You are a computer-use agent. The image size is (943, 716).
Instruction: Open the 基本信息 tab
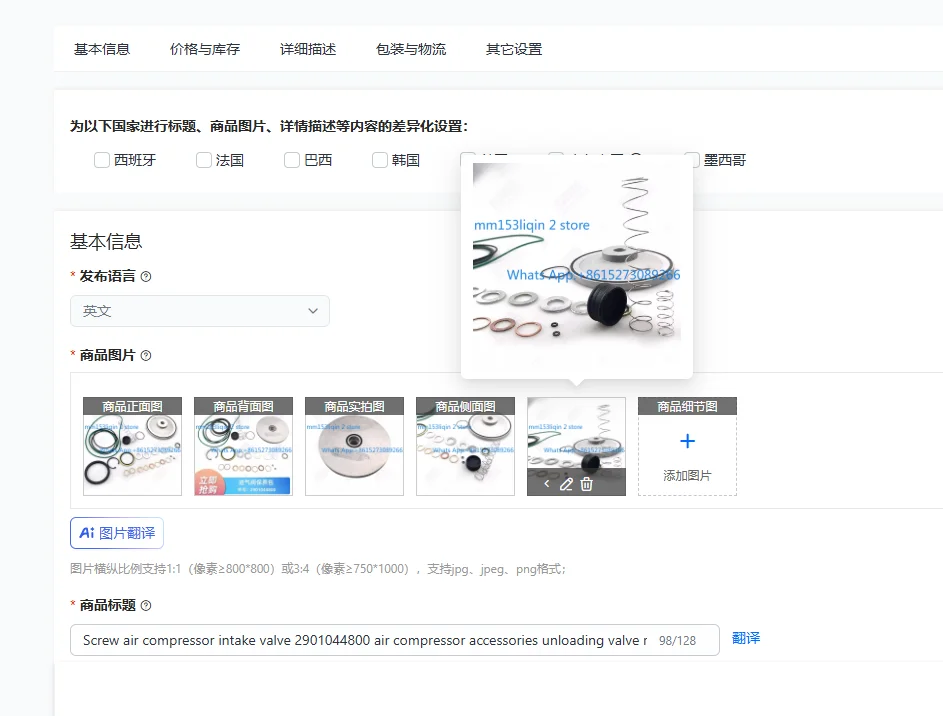click(x=102, y=49)
